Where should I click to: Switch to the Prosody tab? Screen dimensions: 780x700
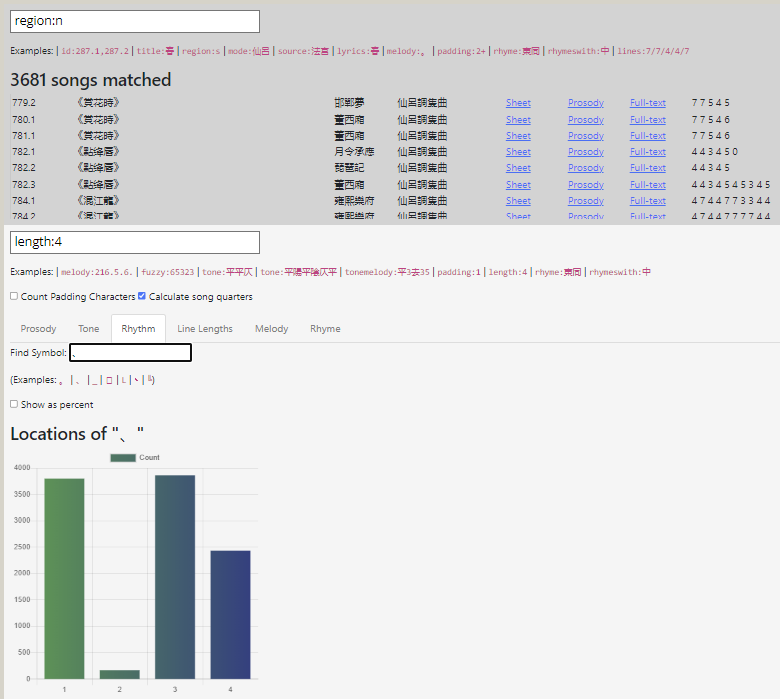[x=39, y=328]
